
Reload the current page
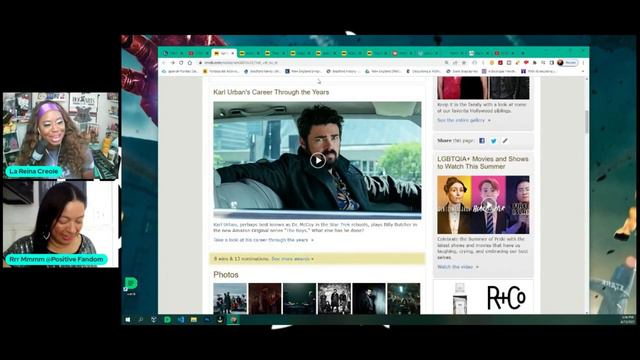(x=181, y=63)
